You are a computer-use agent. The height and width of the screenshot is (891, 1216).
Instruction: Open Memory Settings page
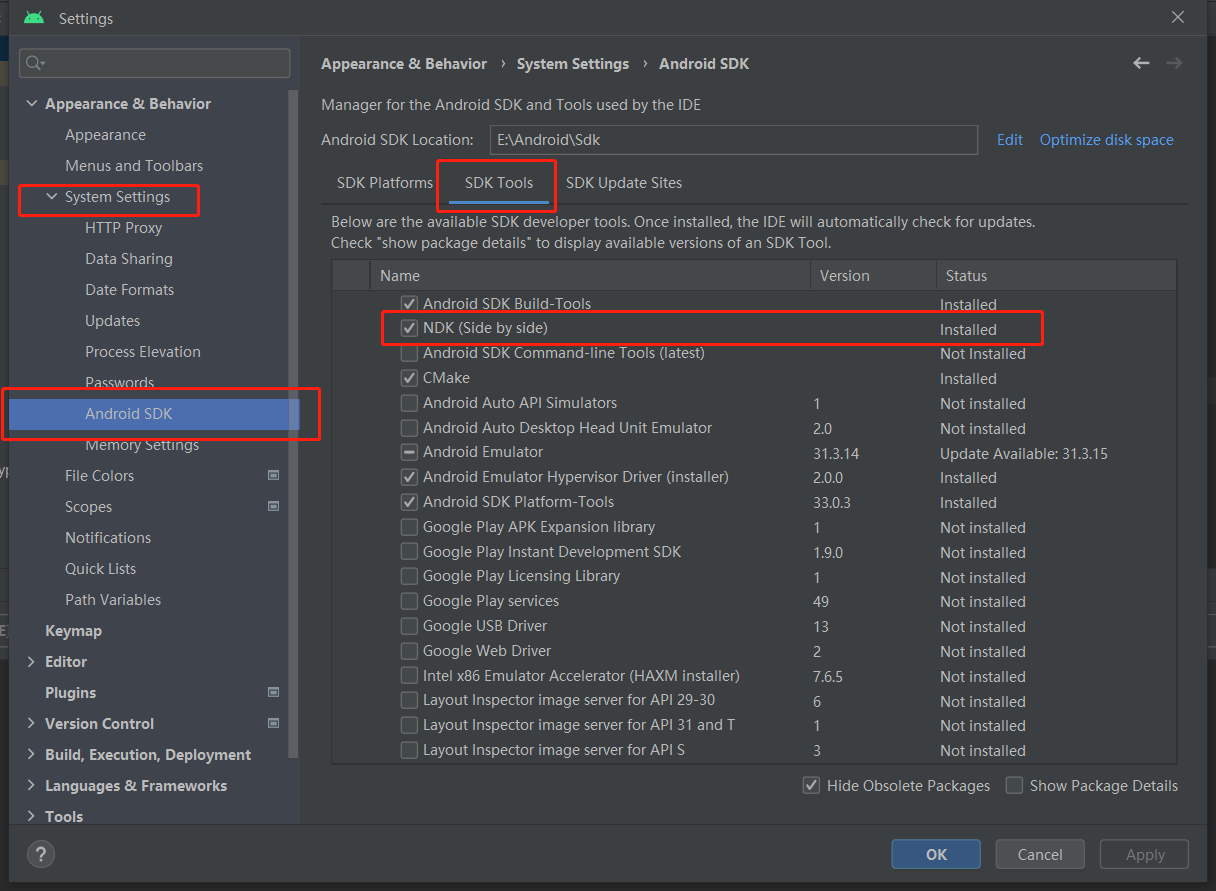click(142, 445)
